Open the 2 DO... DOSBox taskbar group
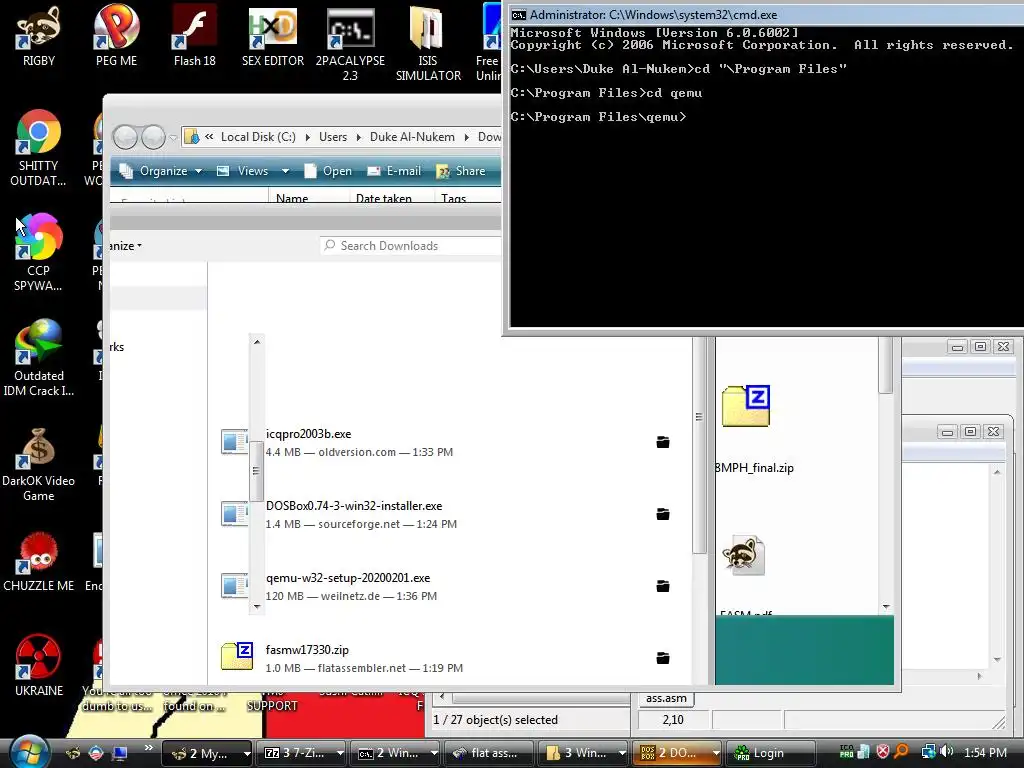The height and width of the screenshot is (768, 1024). coord(677,753)
